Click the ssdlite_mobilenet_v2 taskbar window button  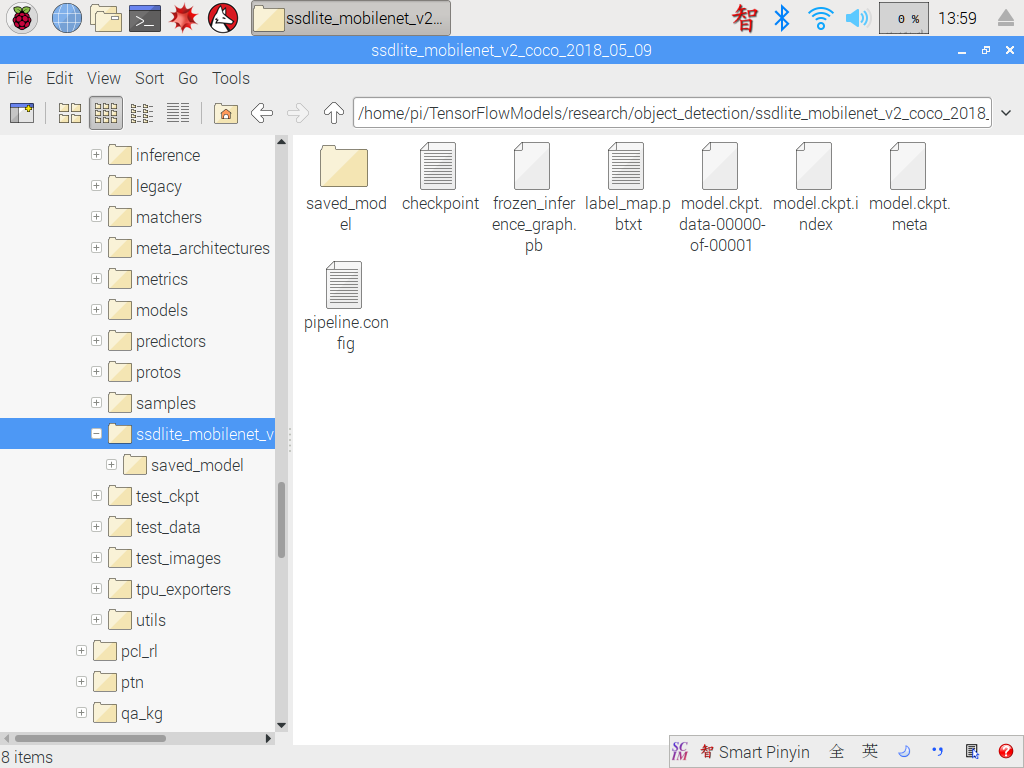pos(351,18)
